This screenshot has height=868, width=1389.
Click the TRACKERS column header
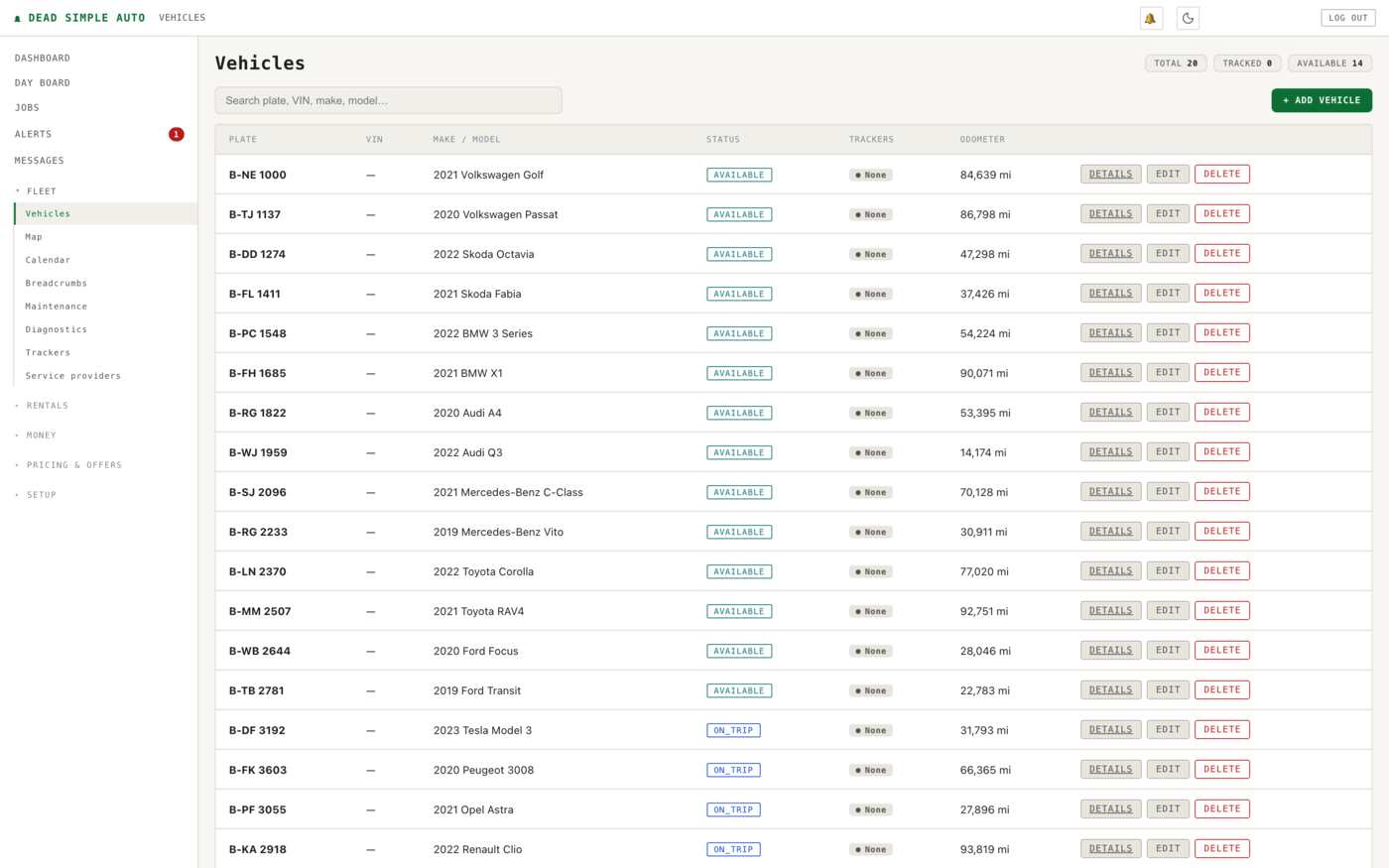(x=871, y=140)
